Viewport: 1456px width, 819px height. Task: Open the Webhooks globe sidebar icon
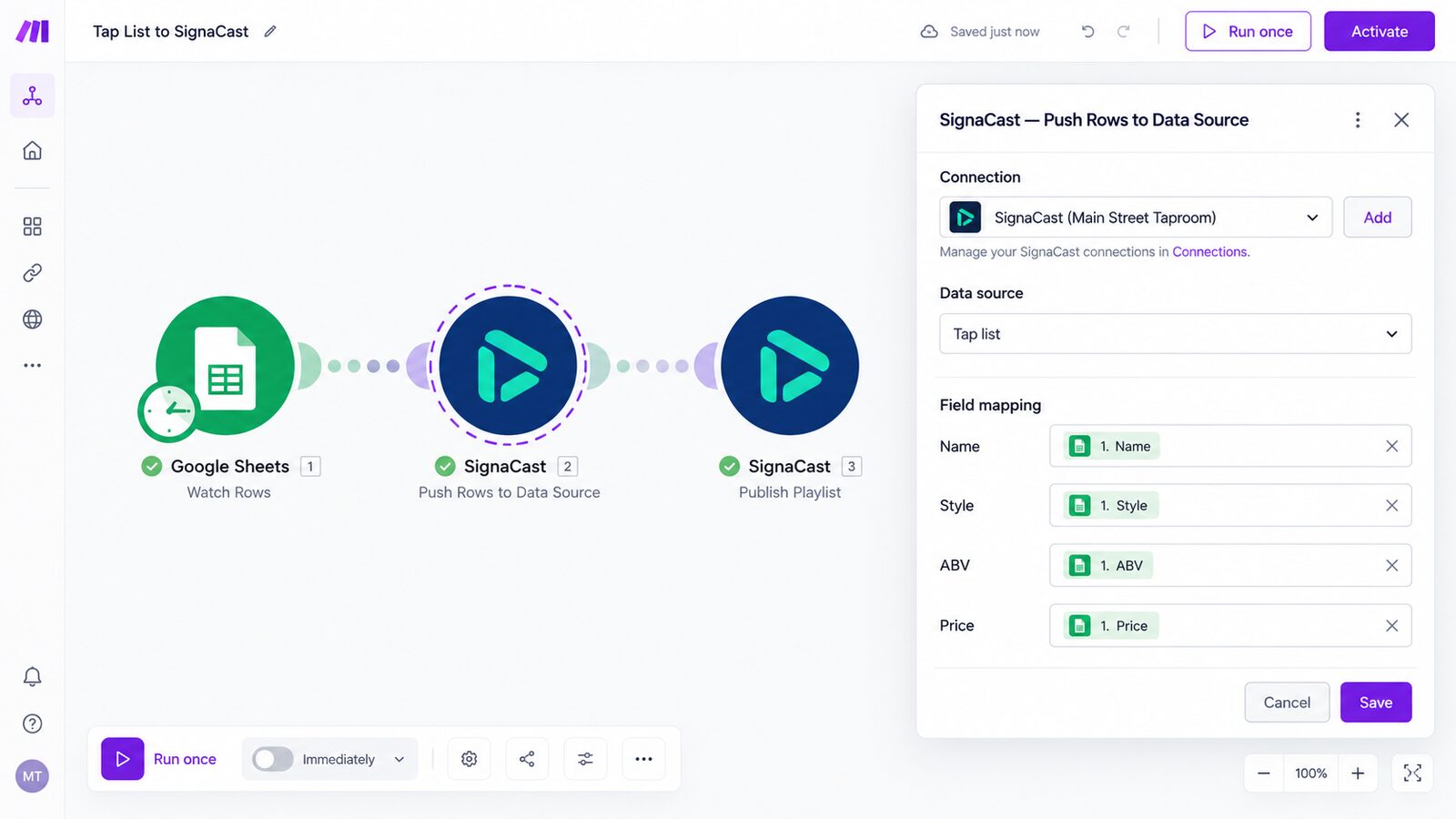pos(33,319)
